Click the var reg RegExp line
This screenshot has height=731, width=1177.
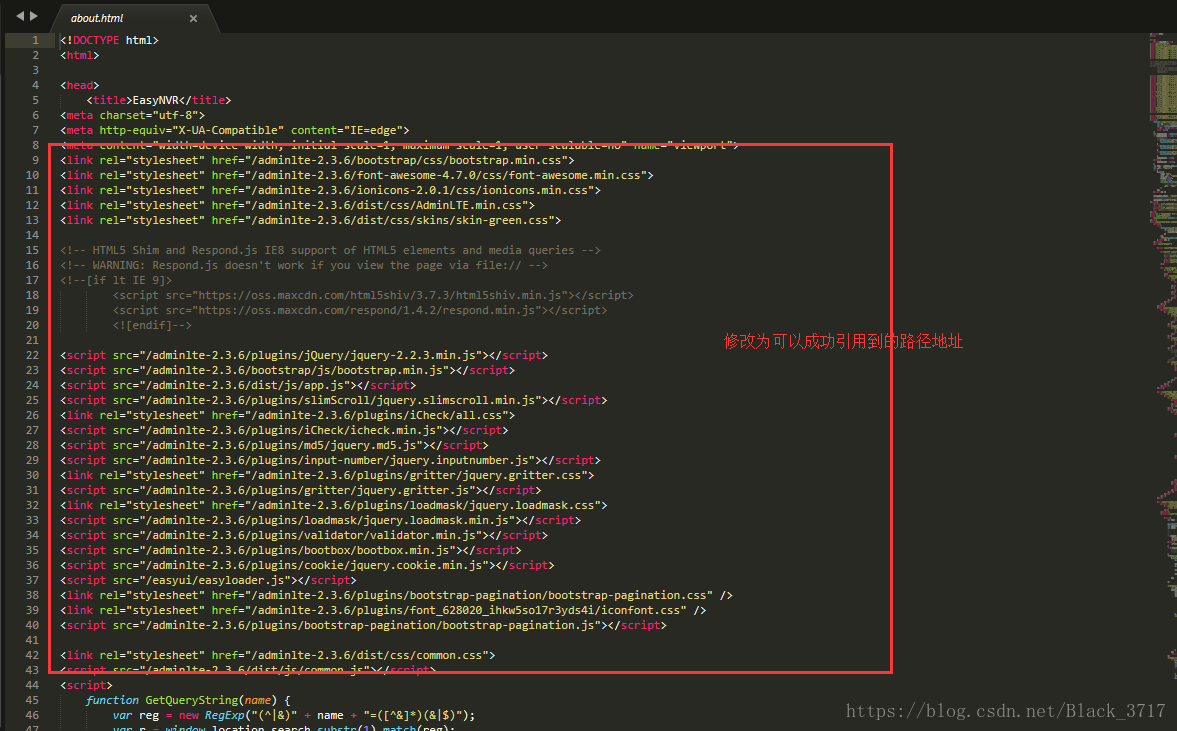(x=294, y=715)
